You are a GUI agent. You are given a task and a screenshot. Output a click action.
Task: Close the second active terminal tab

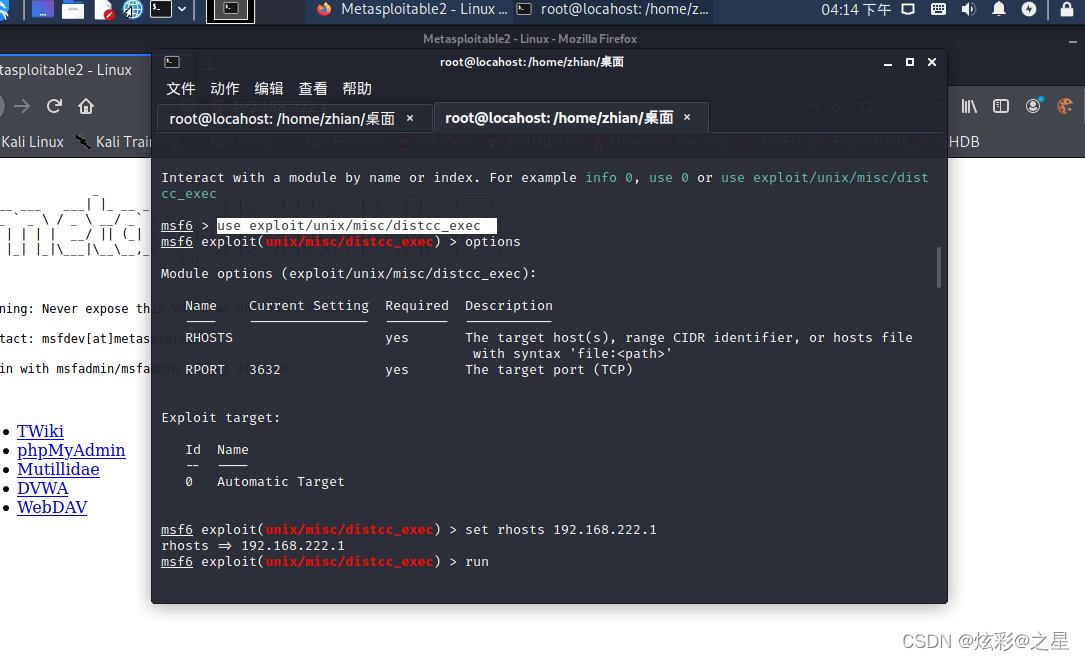[687, 118]
